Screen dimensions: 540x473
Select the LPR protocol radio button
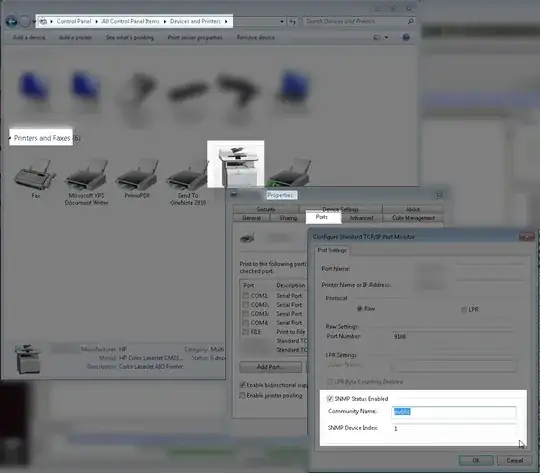tap(464, 309)
